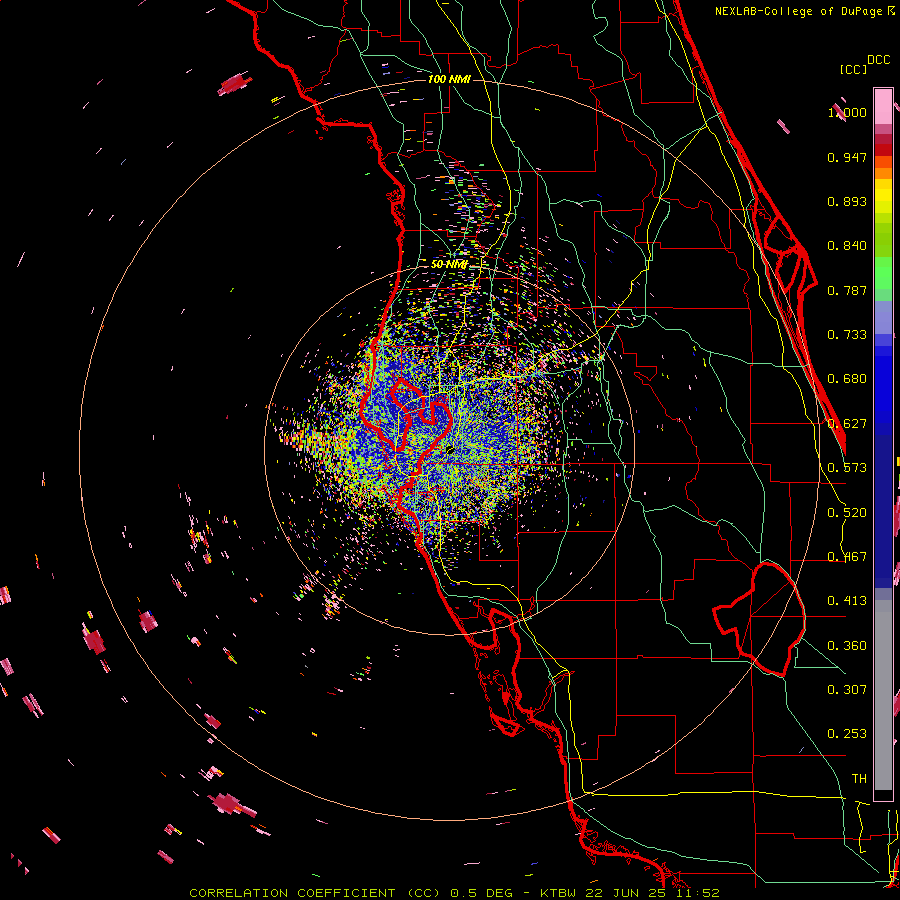Viewport: 900px width, 900px height.
Task: Click the 0.520 color scale value
Action: tap(847, 513)
